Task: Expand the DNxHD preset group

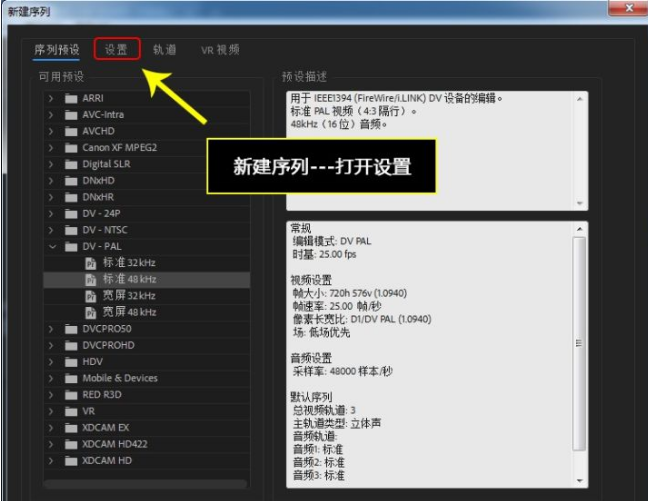Action: (51, 181)
